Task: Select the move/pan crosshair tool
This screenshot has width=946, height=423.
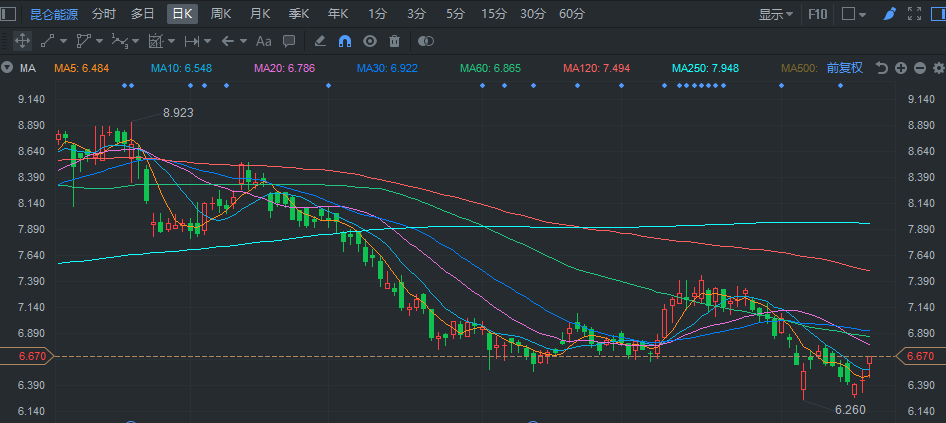Action: (22, 41)
